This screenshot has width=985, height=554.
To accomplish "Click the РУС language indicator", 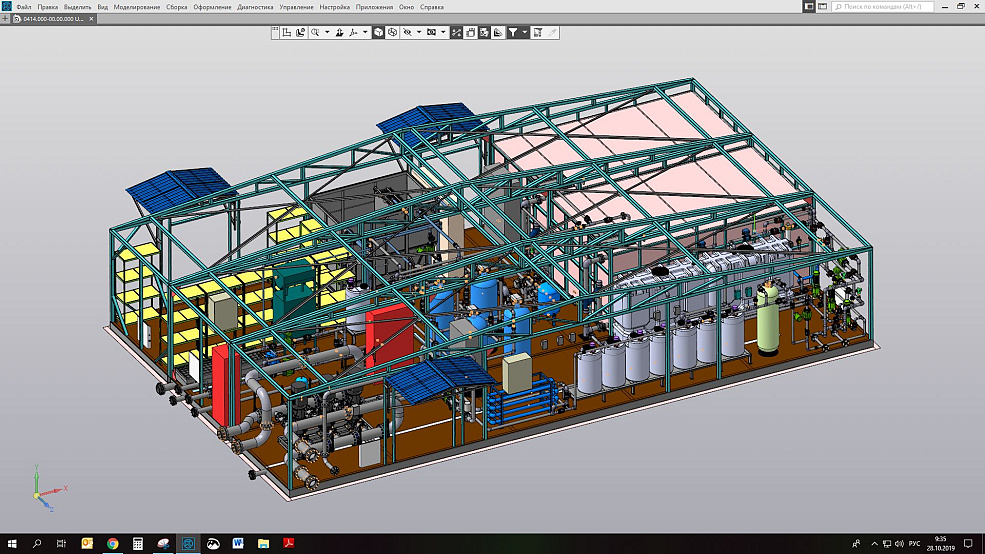I will [x=913, y=544].
